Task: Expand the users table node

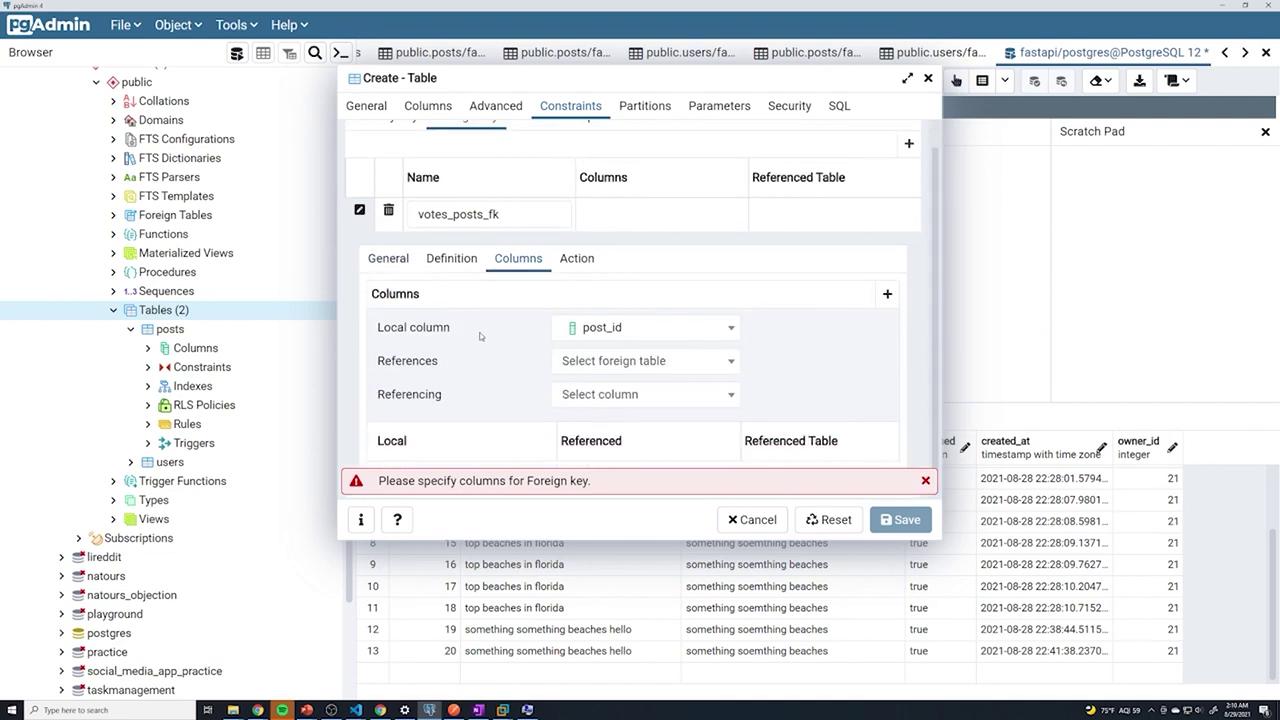Action: click(131, 462)
